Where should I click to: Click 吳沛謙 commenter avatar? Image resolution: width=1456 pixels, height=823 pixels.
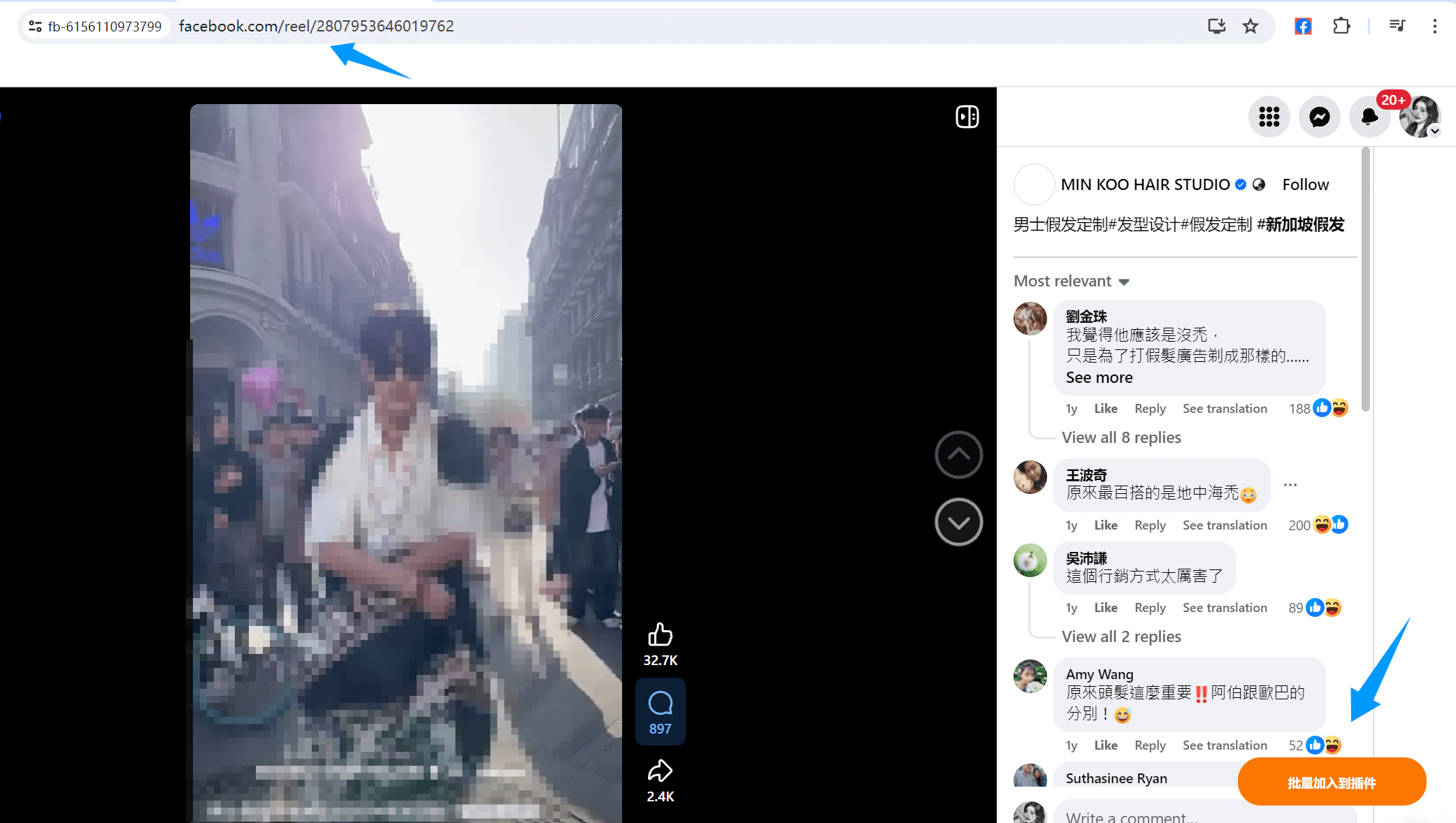coord(1030,560)
